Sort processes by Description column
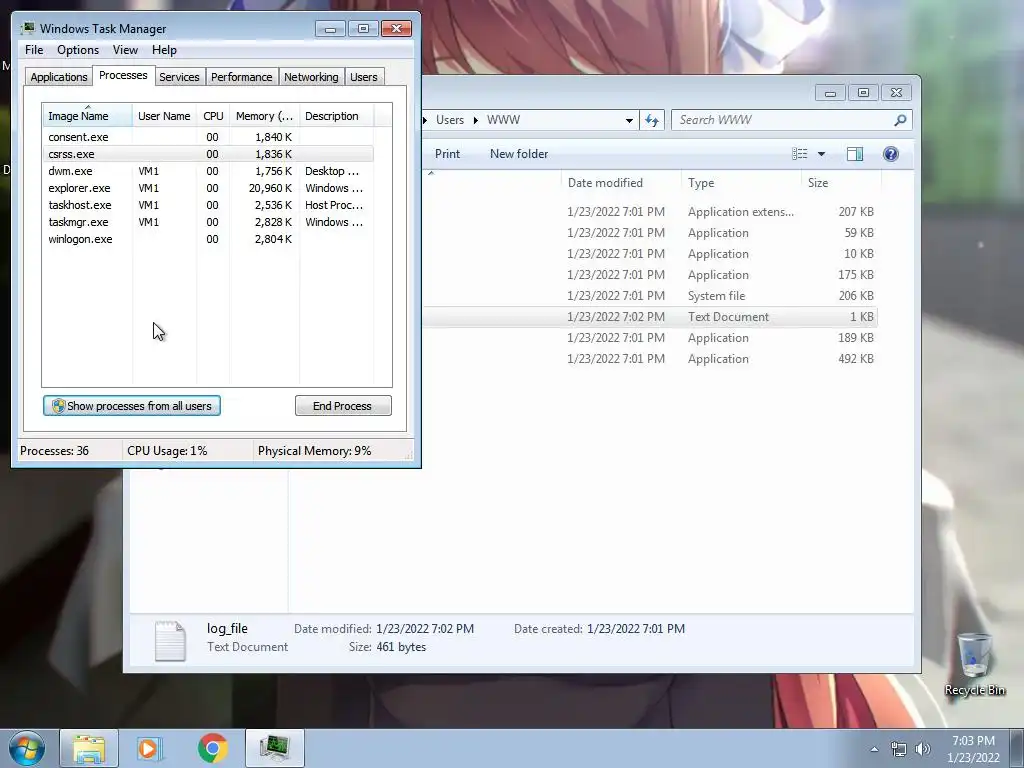This screenshot has height=768, width=1024. pos(336,116)
